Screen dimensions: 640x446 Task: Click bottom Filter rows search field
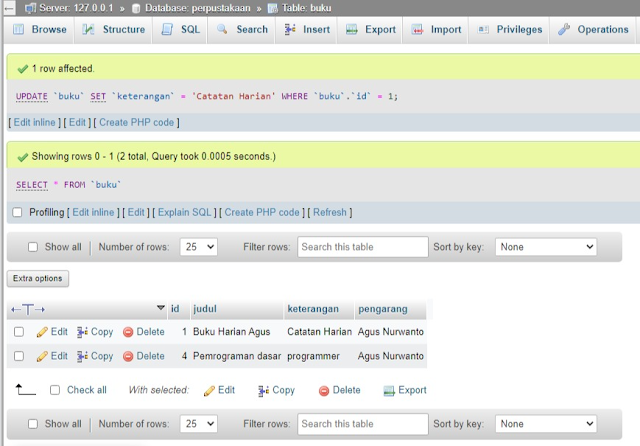coord(363,424)
